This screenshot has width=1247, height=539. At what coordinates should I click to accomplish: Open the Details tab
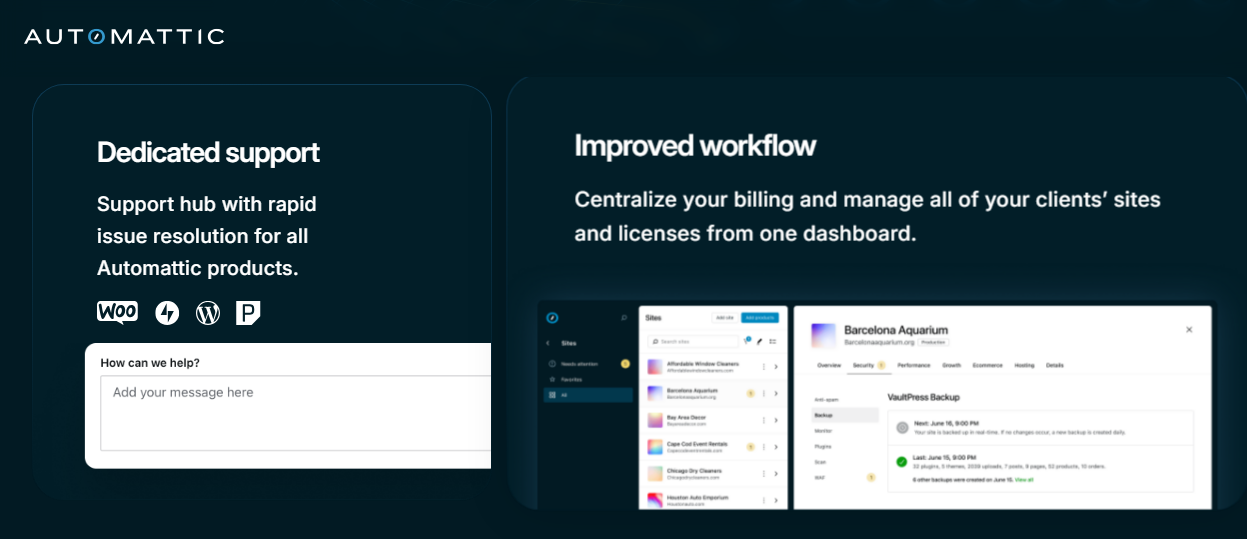coord(1055,365)
